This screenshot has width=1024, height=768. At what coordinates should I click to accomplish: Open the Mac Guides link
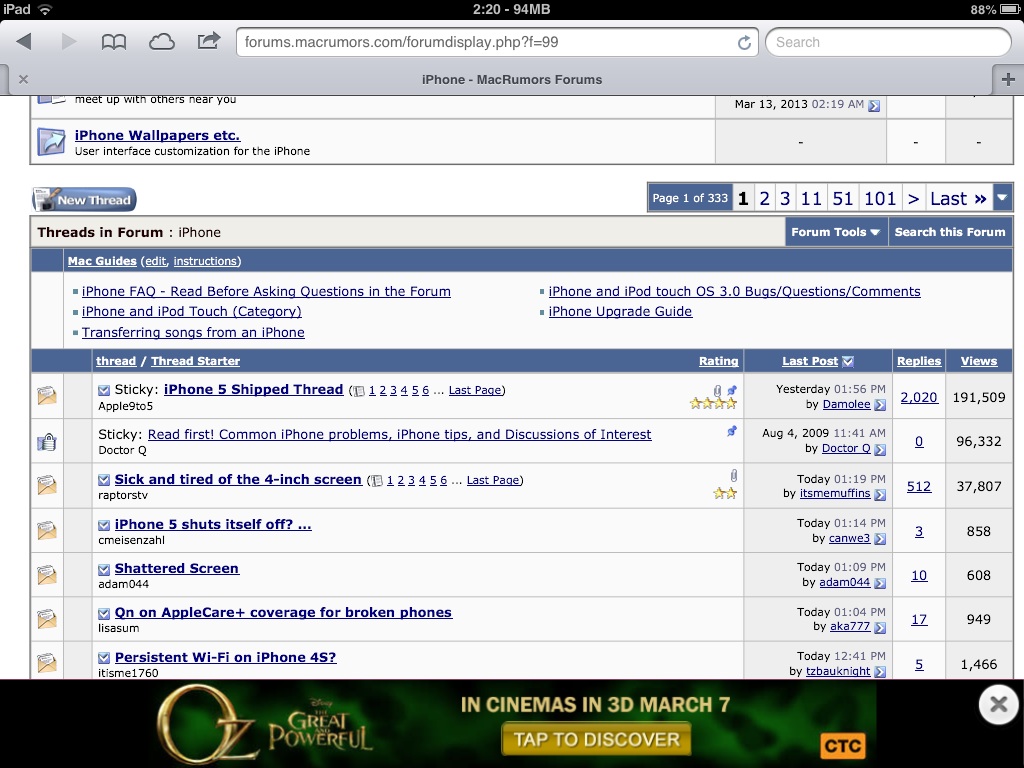(x=102, y=261)
